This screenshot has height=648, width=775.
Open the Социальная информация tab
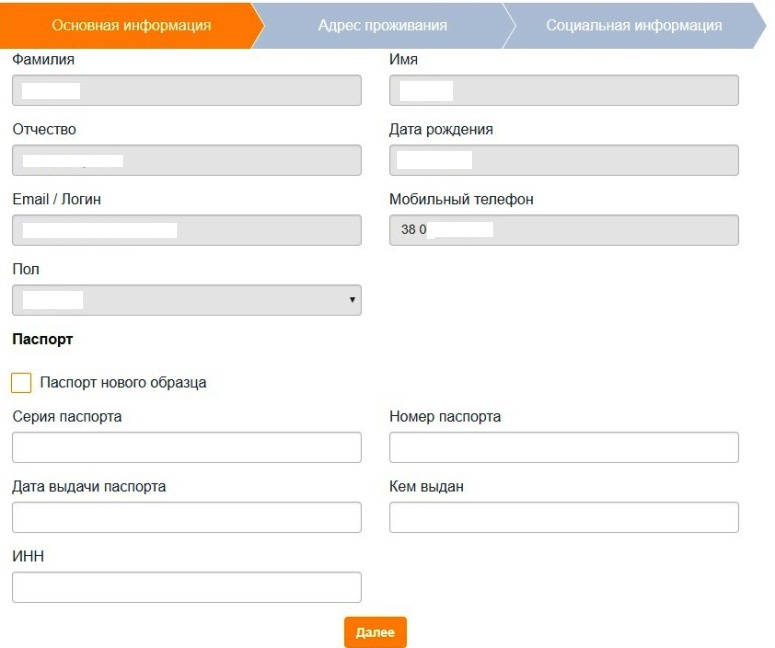[x=633, y=25]
